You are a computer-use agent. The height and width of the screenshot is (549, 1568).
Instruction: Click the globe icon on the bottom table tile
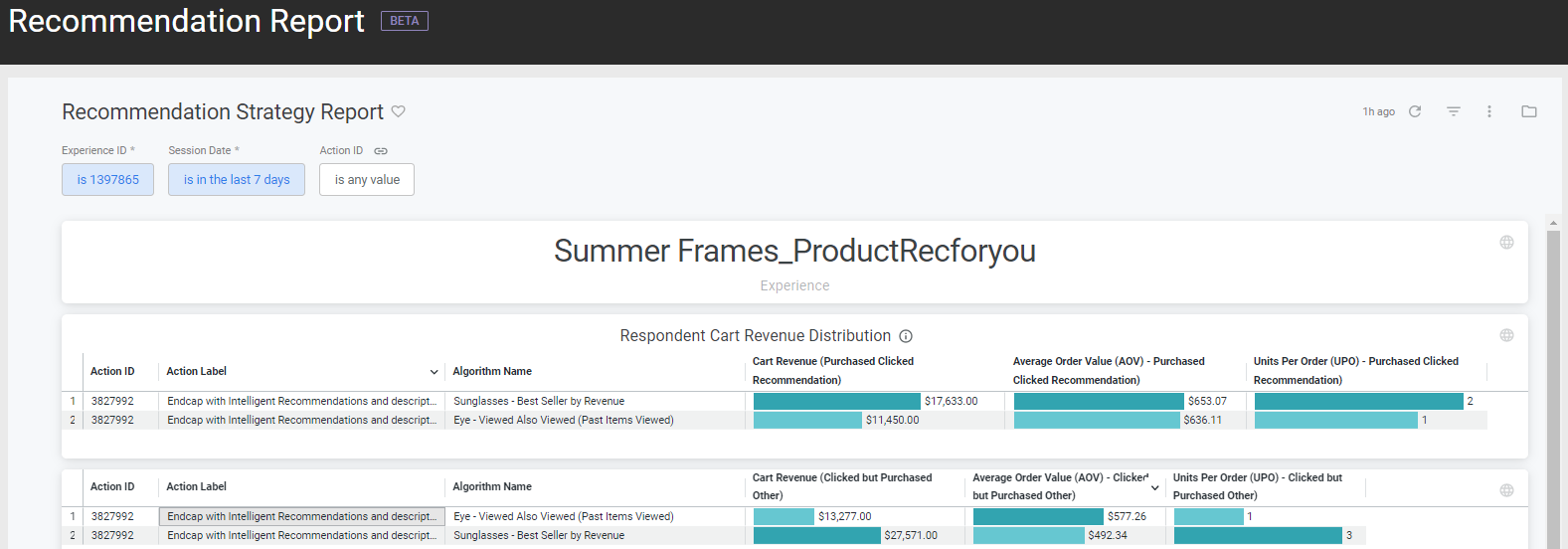point(1506,490)
